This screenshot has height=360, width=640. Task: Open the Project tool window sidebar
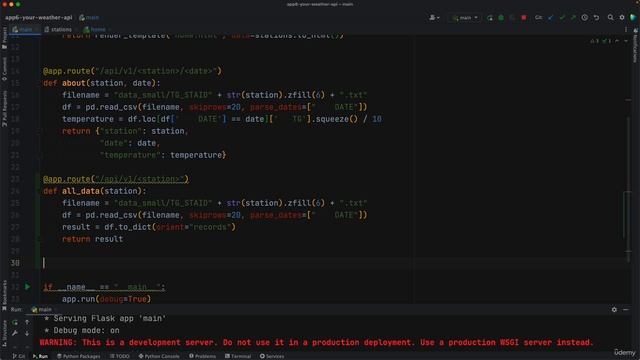(x=4, y=38)
